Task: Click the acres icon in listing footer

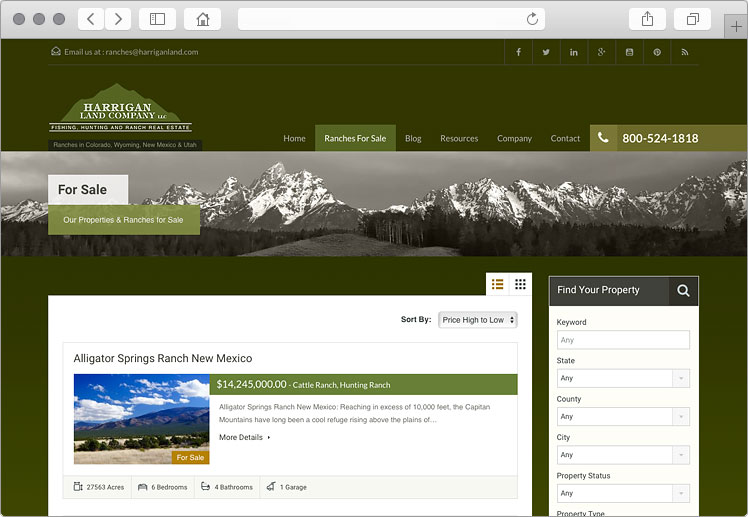Action: click(78, 486)
